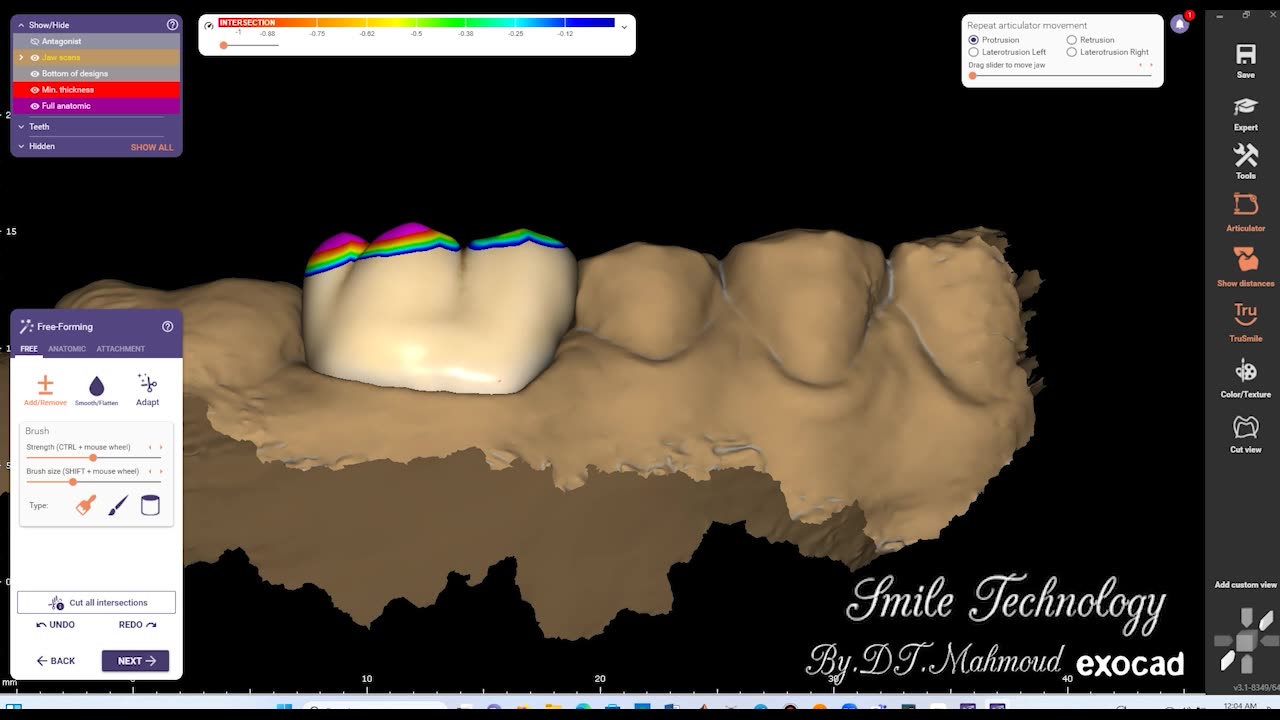Select Add/Remove free-forming tool
1280x720 pixels.
click(45, 389)
